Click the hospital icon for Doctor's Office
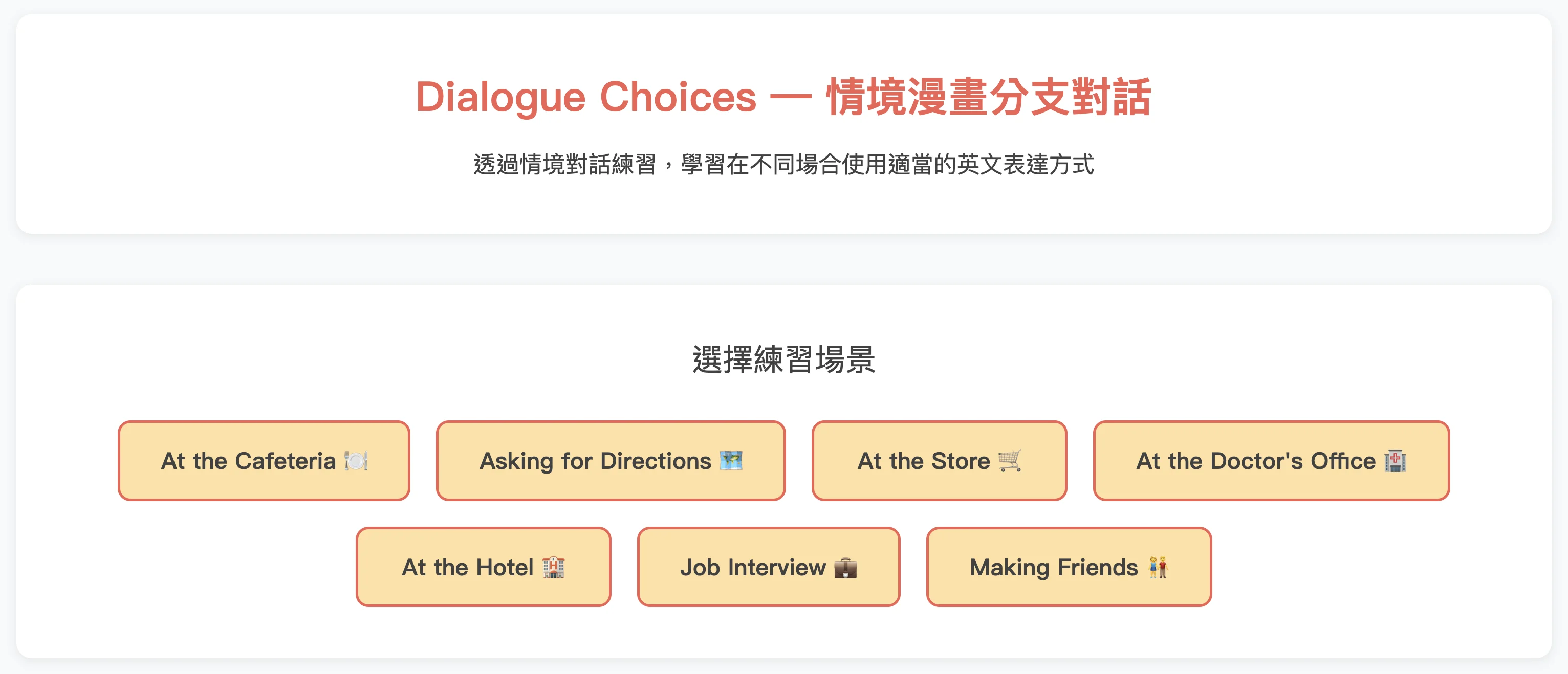 (1395, 461)
